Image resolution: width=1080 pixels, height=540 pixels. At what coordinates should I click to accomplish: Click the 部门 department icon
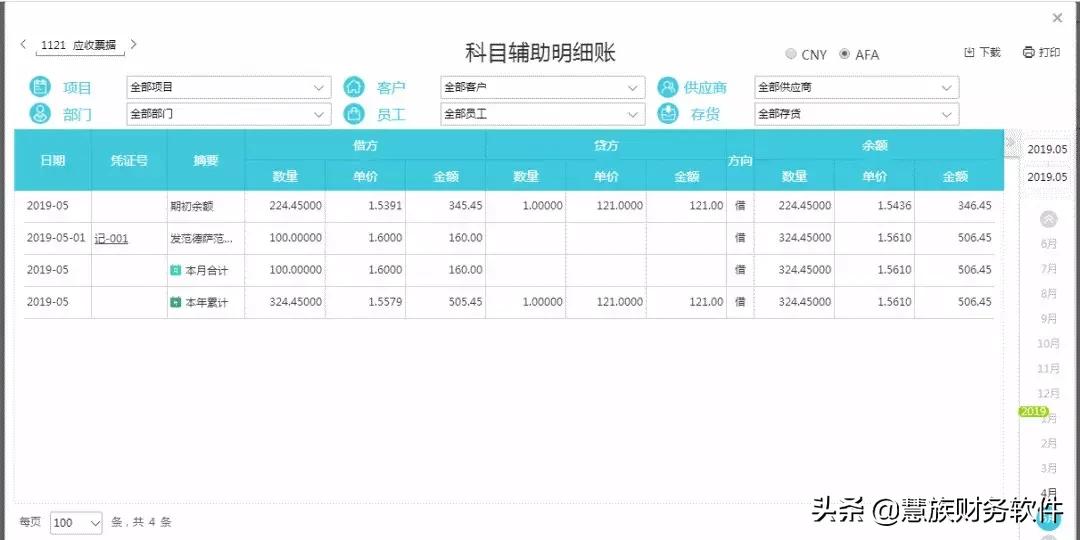point(41,114)
